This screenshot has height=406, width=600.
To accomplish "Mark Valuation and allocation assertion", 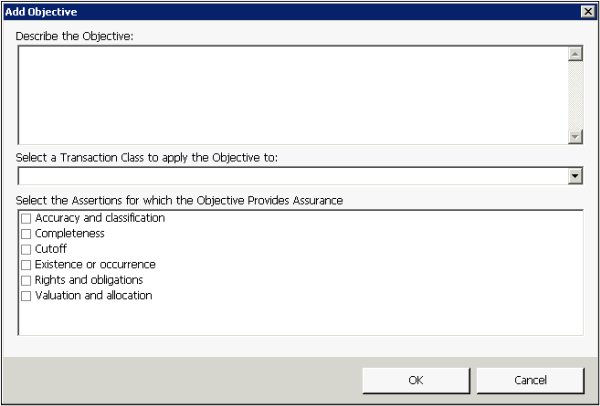I will tap(27, 296).
